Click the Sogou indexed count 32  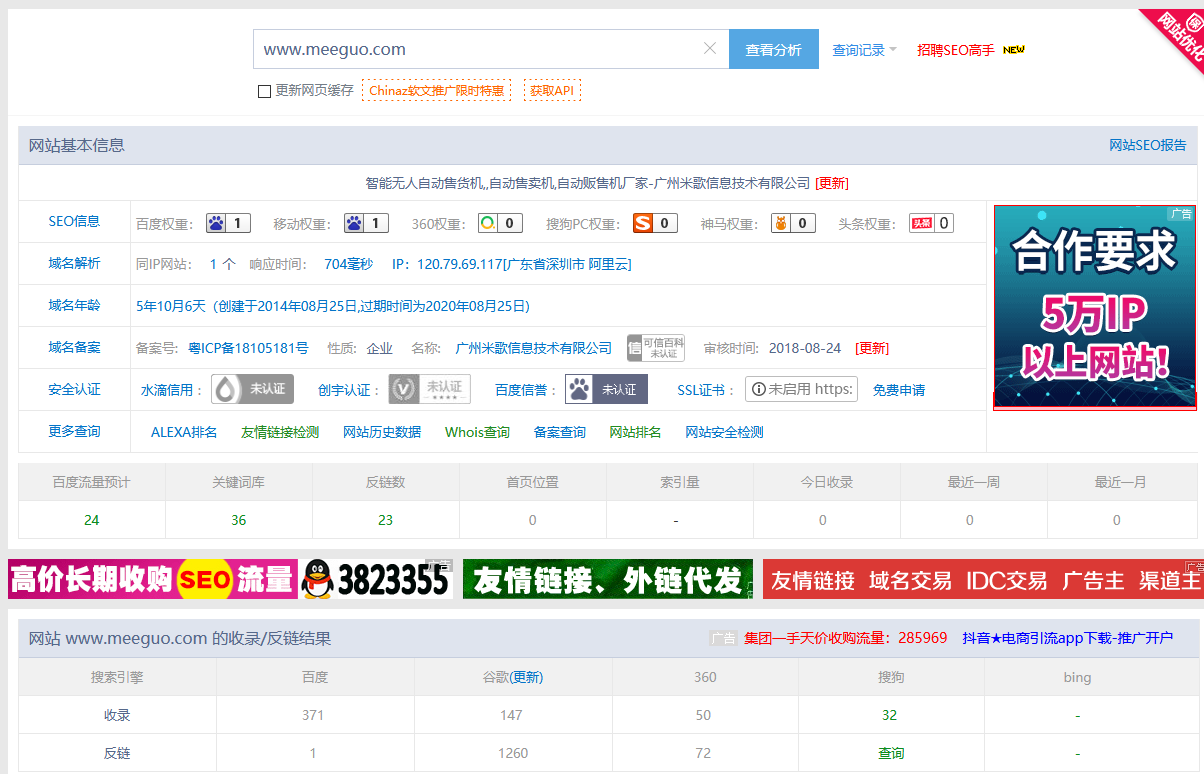click(890, 715)
